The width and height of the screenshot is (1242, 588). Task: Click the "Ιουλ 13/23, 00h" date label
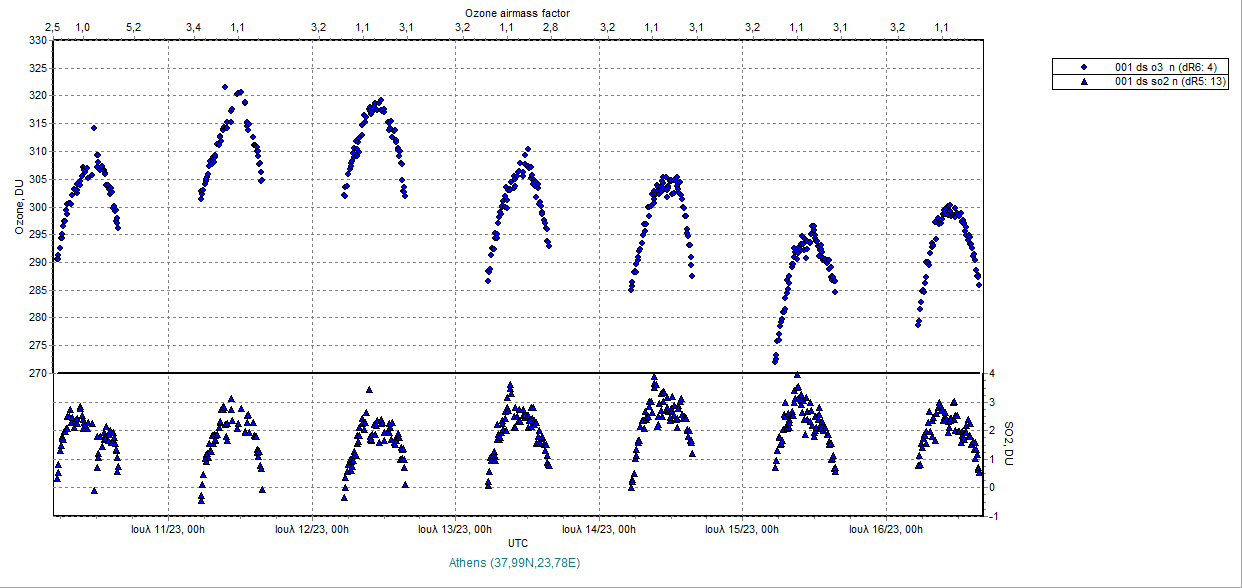(455, 529)
